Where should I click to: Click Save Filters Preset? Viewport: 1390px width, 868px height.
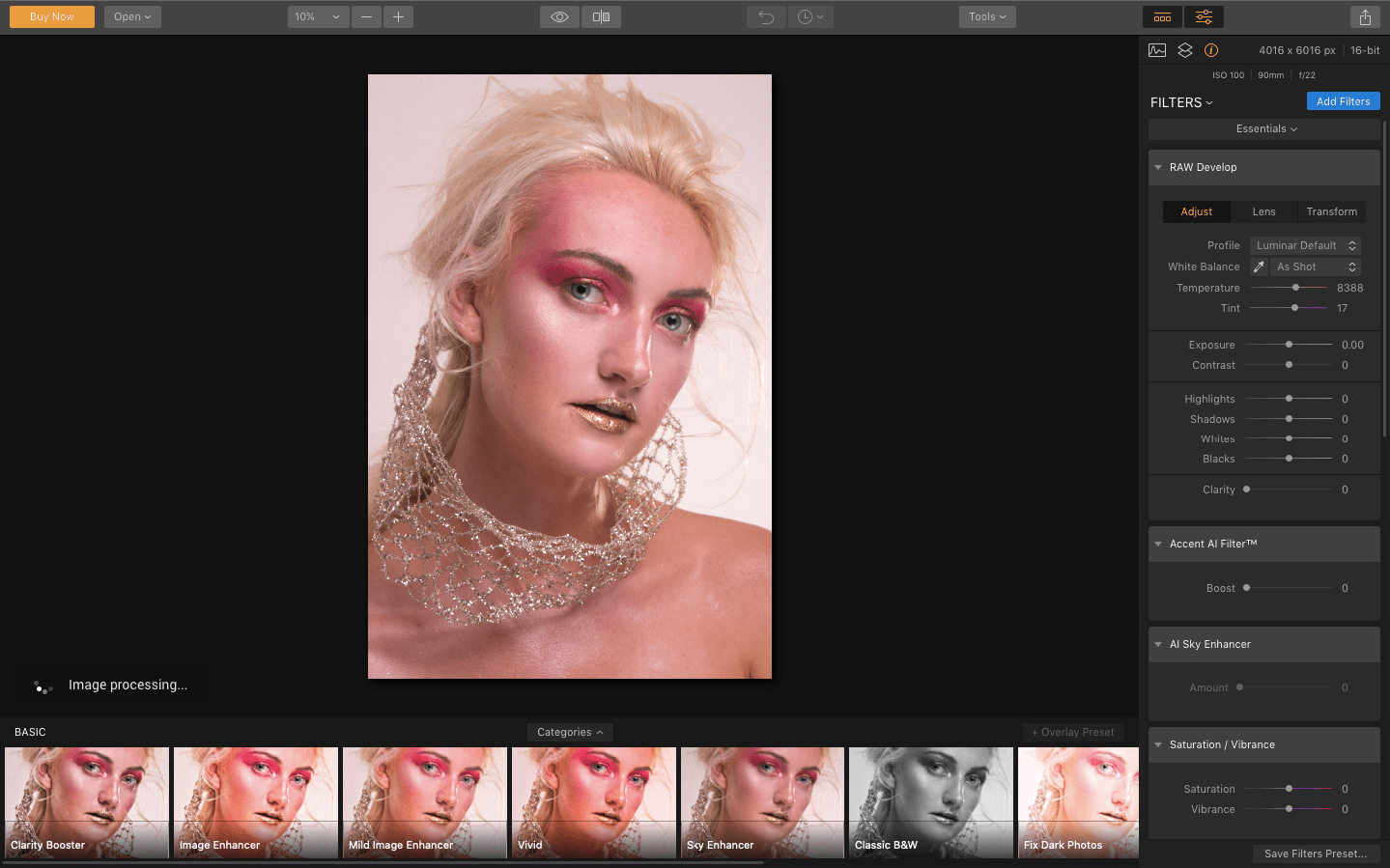[1316, 854]
